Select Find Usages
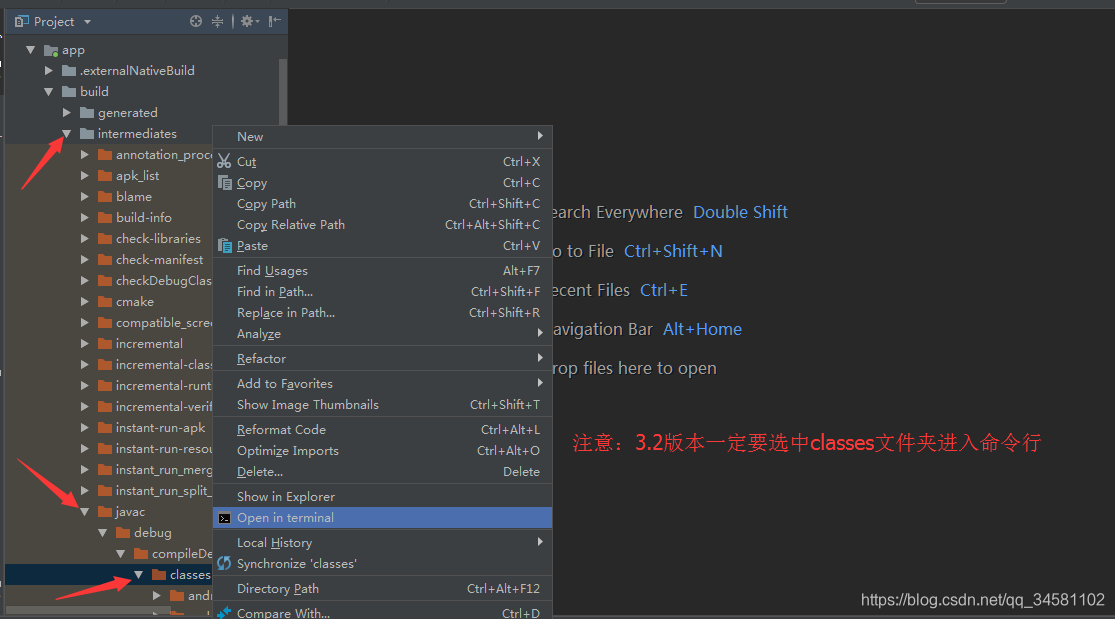 pos(383,270)
